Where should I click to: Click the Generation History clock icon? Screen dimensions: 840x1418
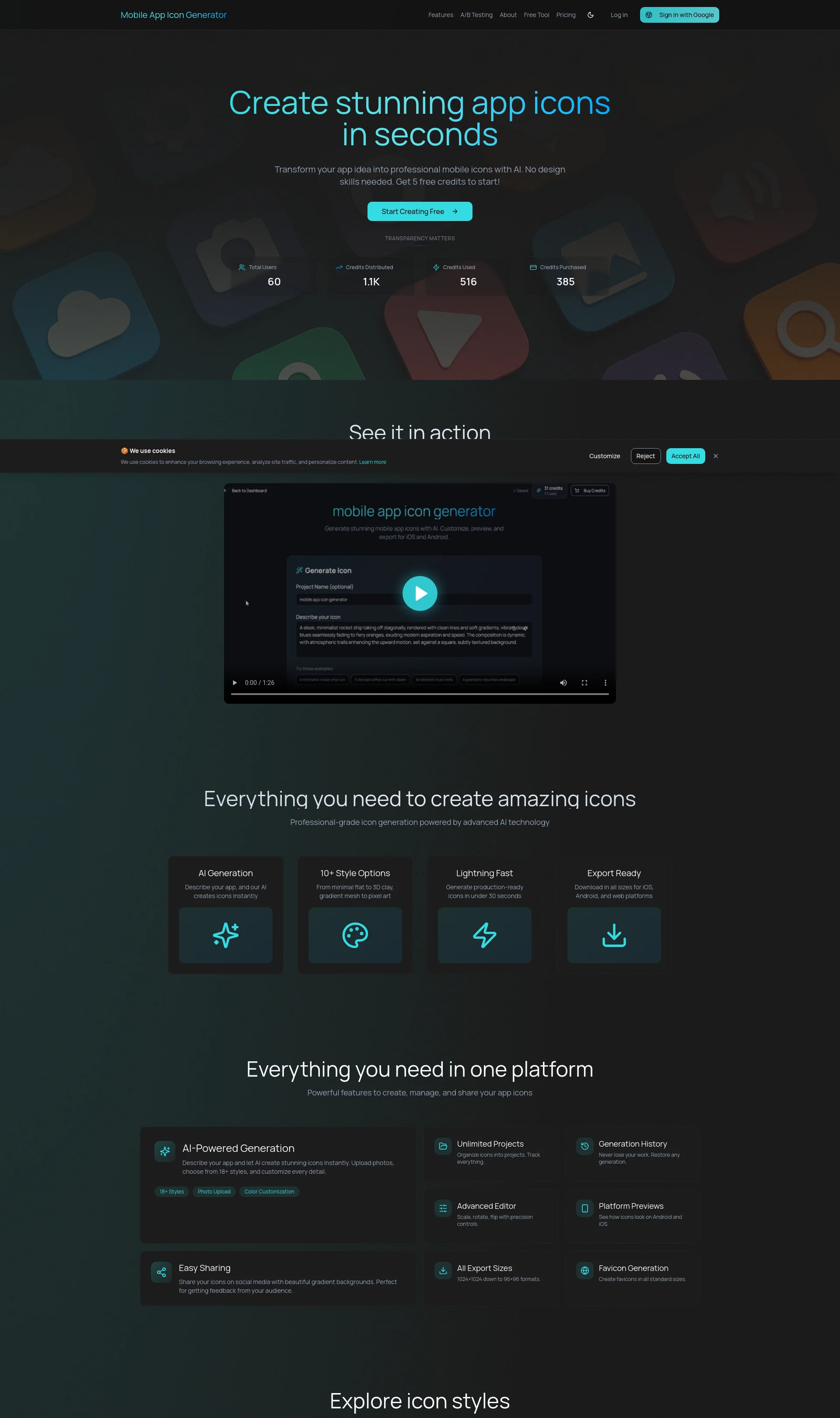584,1146
